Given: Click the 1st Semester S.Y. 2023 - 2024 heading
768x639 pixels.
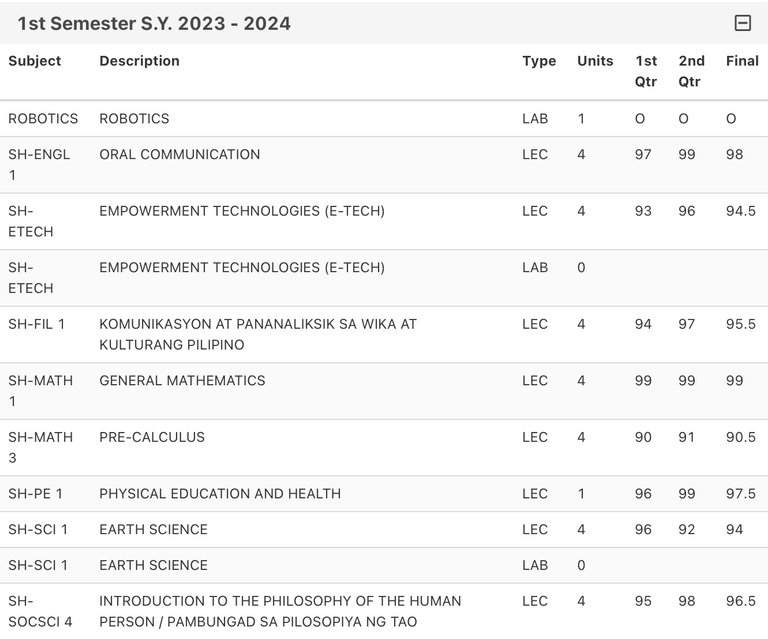Looking at the screenshot, I should (x=154, y=24).
